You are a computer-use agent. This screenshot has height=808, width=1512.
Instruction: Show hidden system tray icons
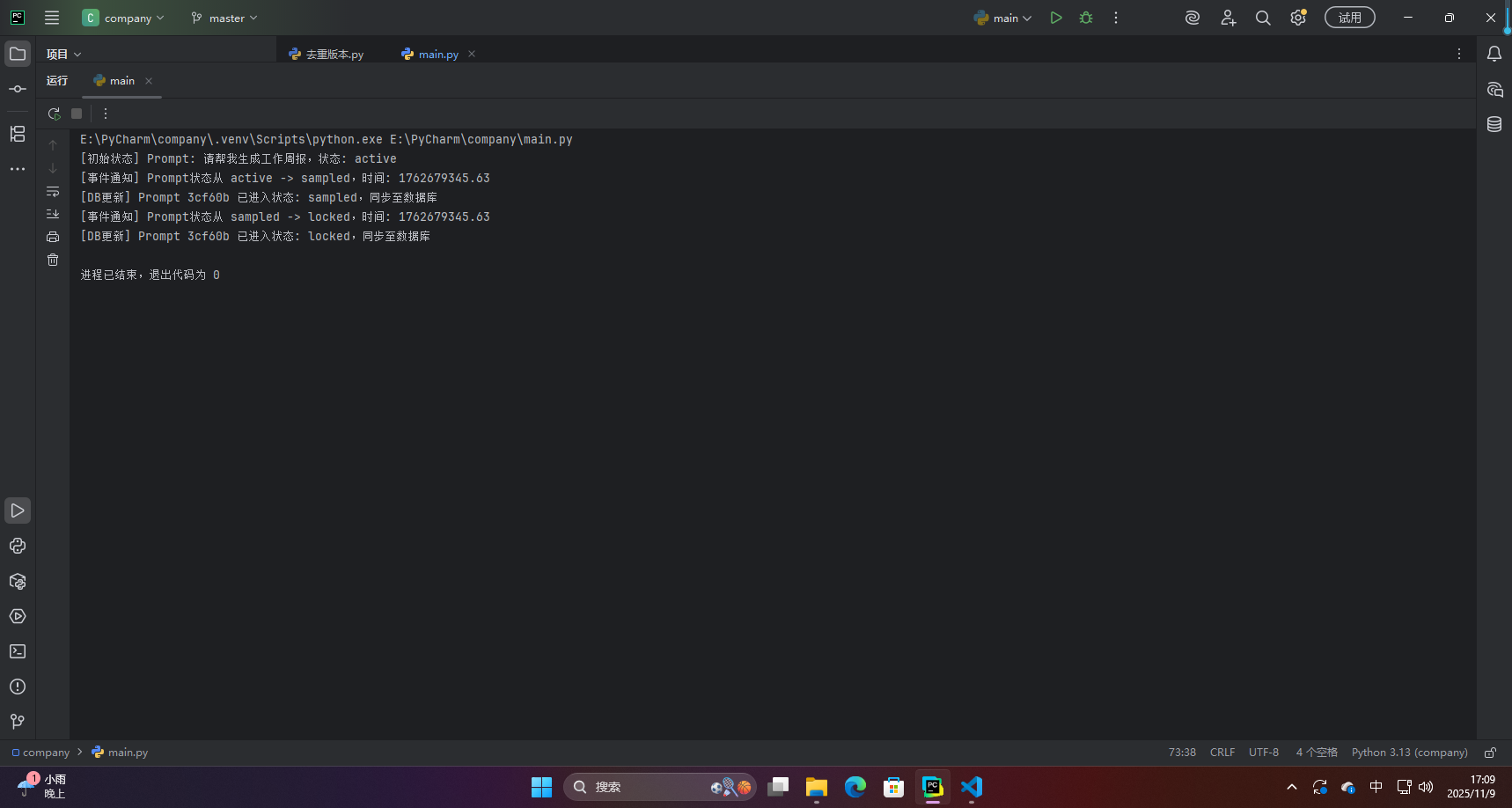1292,787
